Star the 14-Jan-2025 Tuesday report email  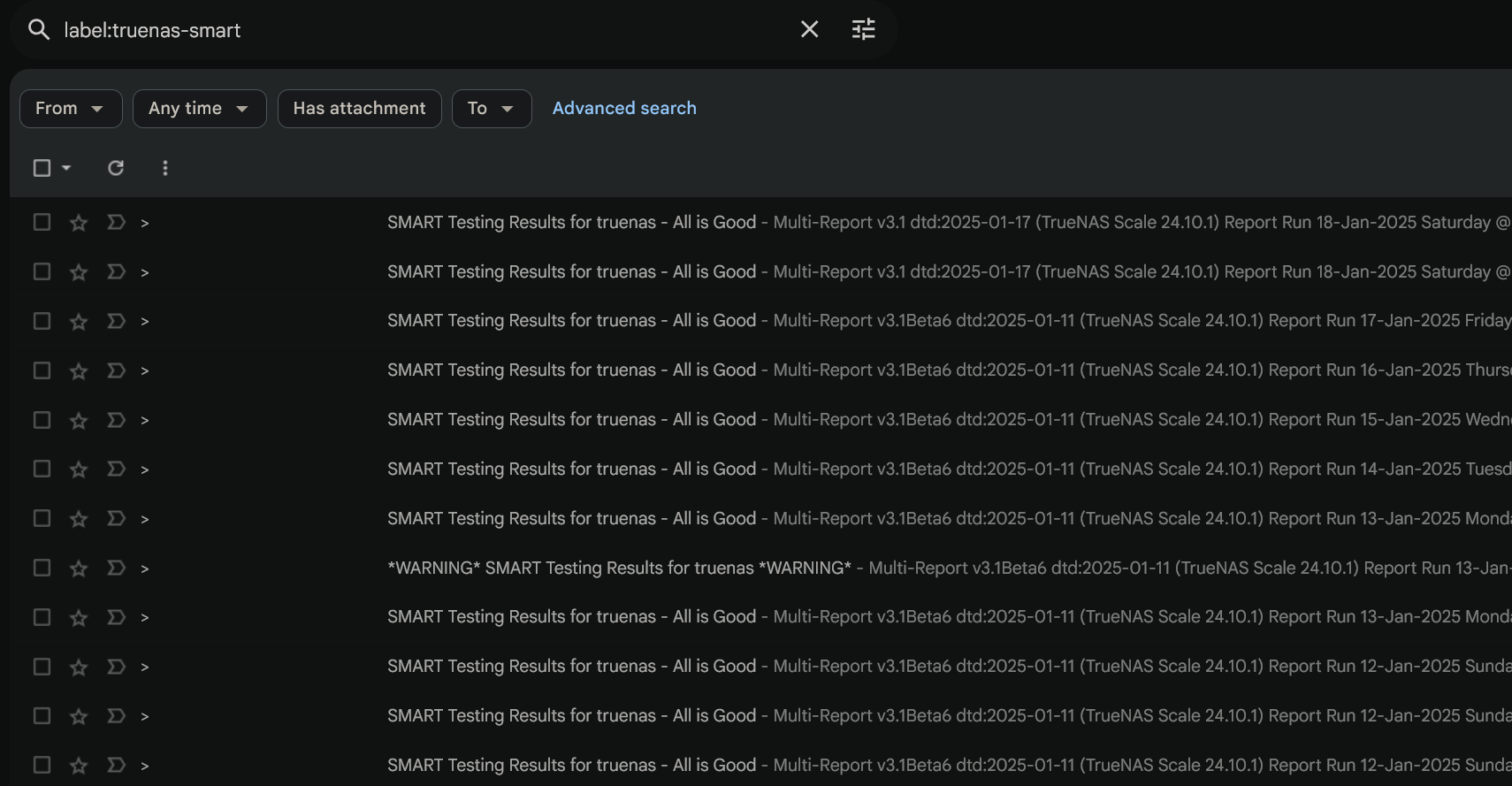click(79, 469)
